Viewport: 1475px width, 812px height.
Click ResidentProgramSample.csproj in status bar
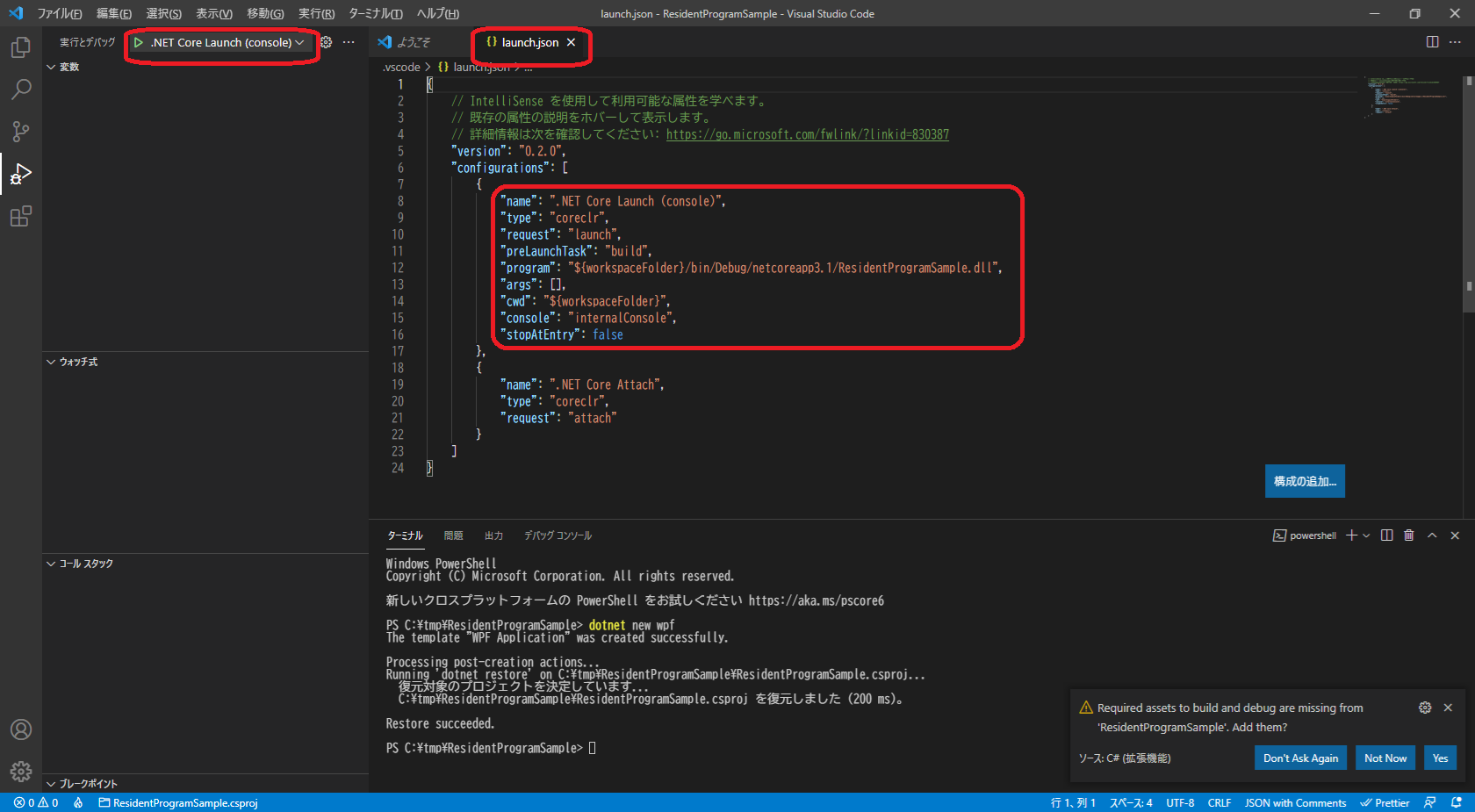click(x=178, y=803)
